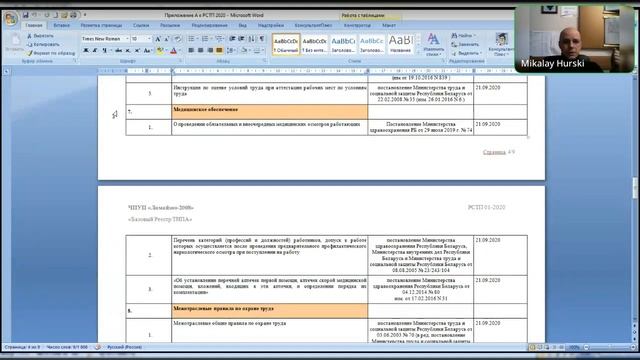
Task: Click the table move handle near the pasted table
Action: [x=528, y=138]
